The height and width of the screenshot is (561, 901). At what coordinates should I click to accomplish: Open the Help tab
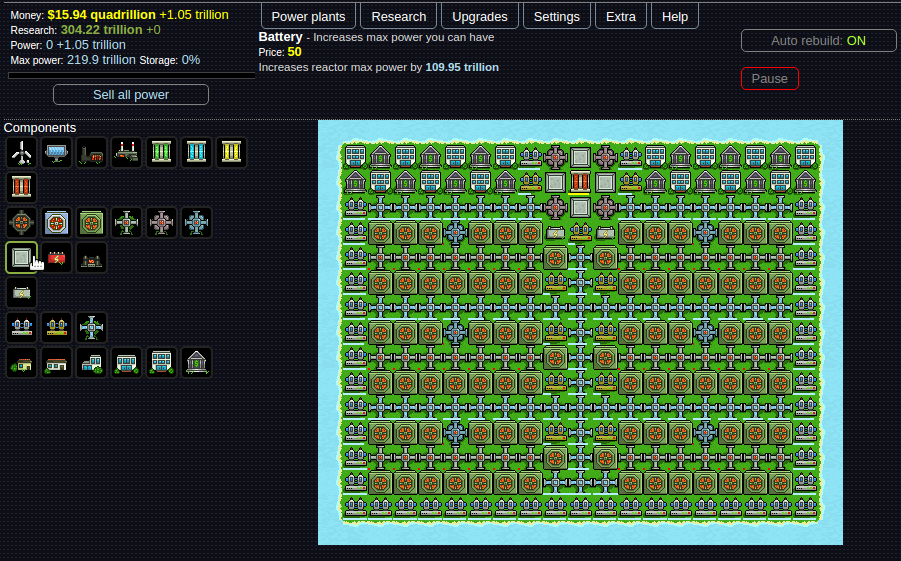tap(675, 16)
